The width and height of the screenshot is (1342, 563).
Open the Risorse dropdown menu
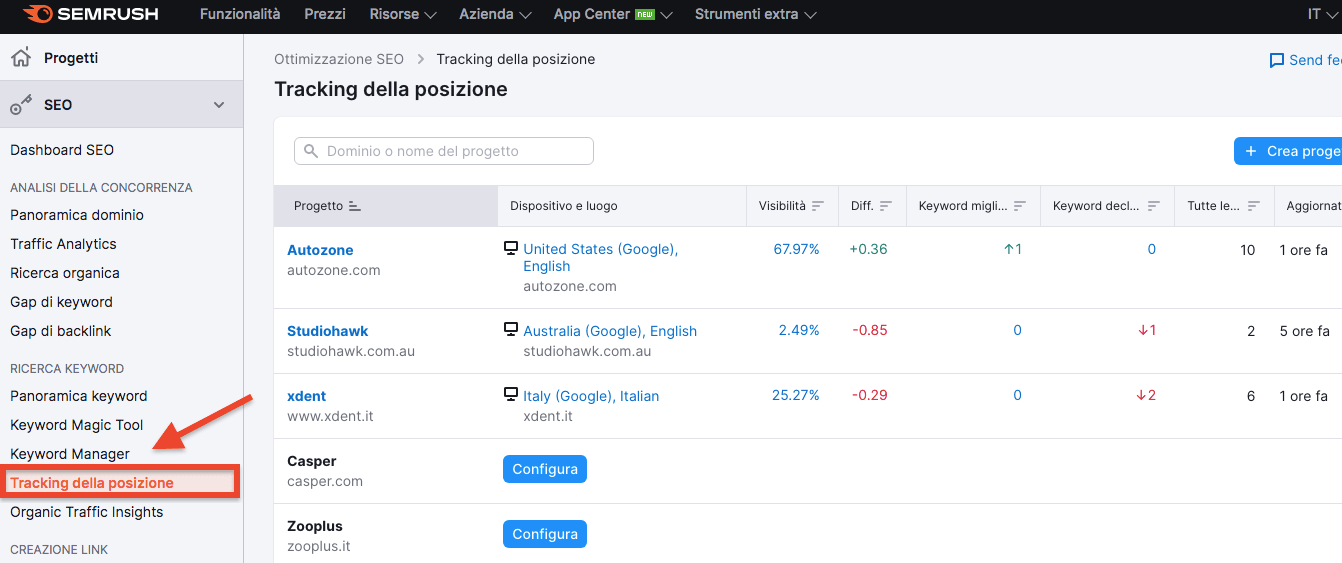[403, 15]
